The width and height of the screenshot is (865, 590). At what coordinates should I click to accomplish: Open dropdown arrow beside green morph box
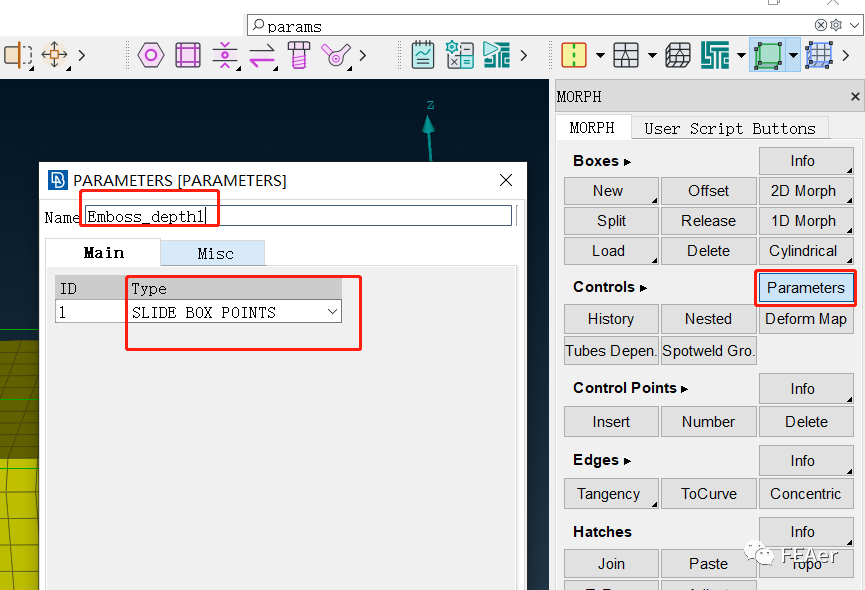(x=793, y=55)
